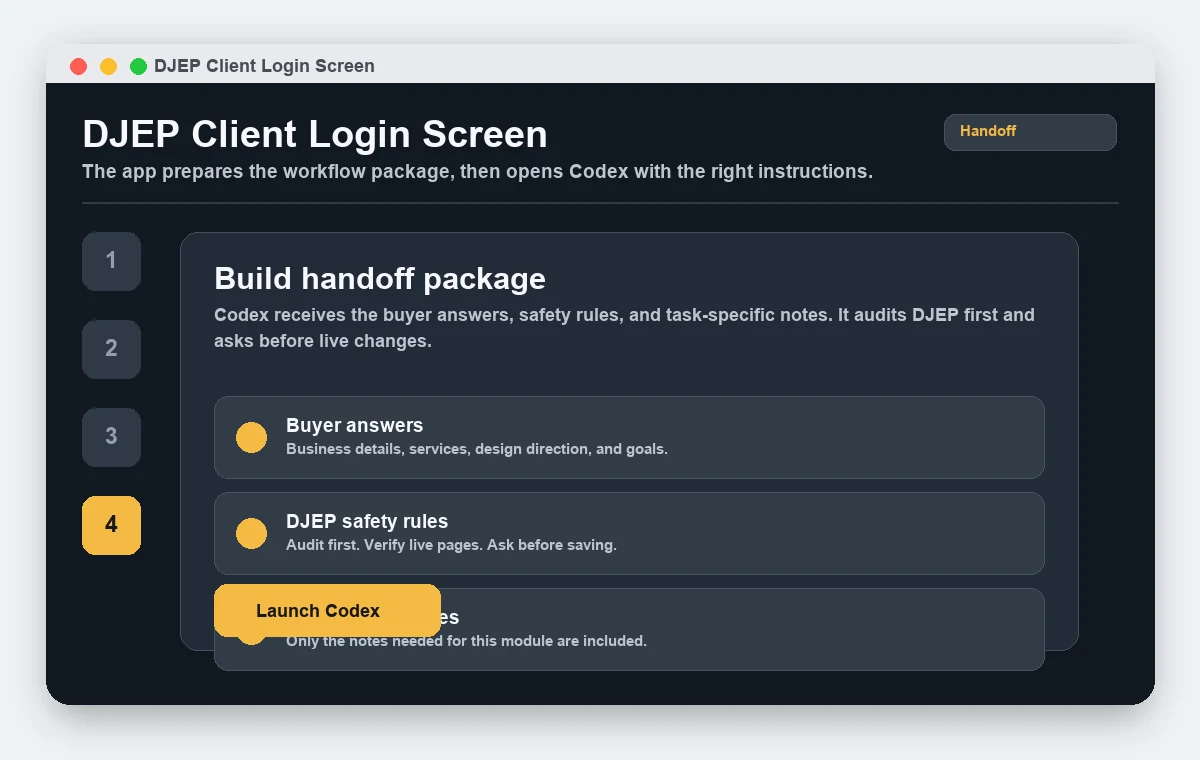Image resolution: width=1200 pixels, height=760 pixels.
Task: Select active step 4 in sidebar
Action: pos(111,525)
